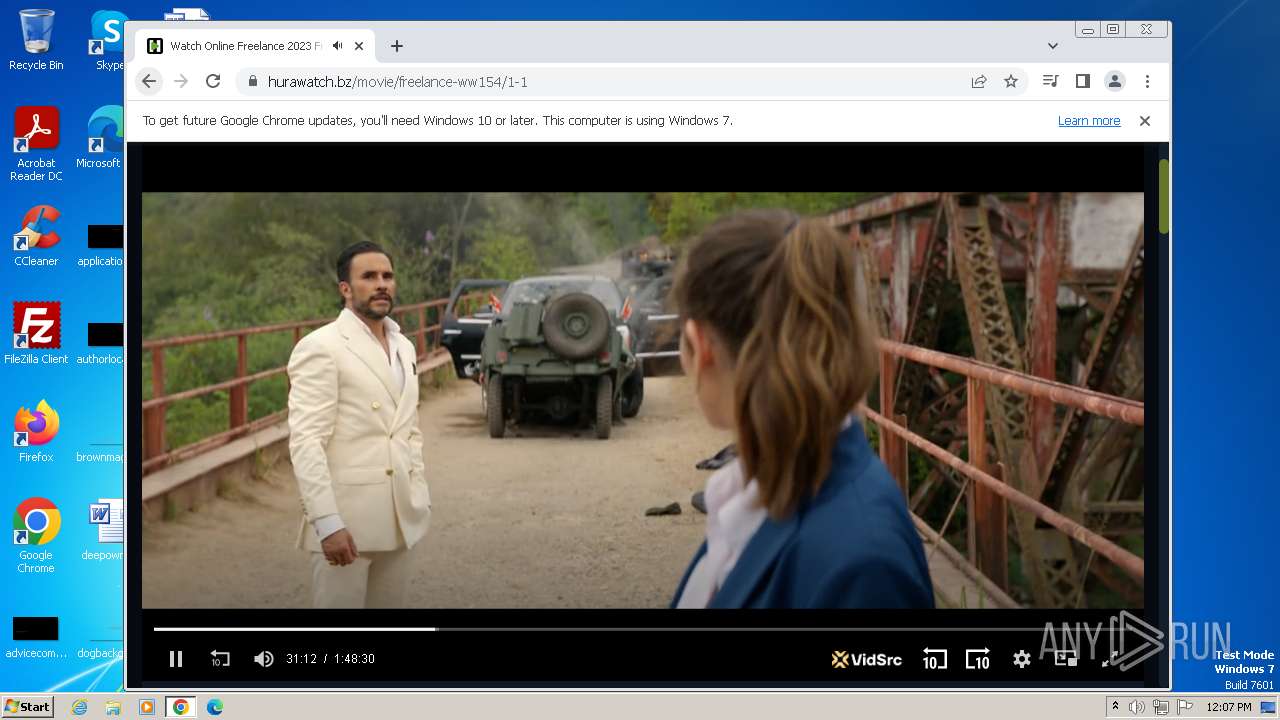The width and height of the screenshot is (1280, 720).
Task: Open Chrome profile menu
Action: click(x=1114, y=81)
